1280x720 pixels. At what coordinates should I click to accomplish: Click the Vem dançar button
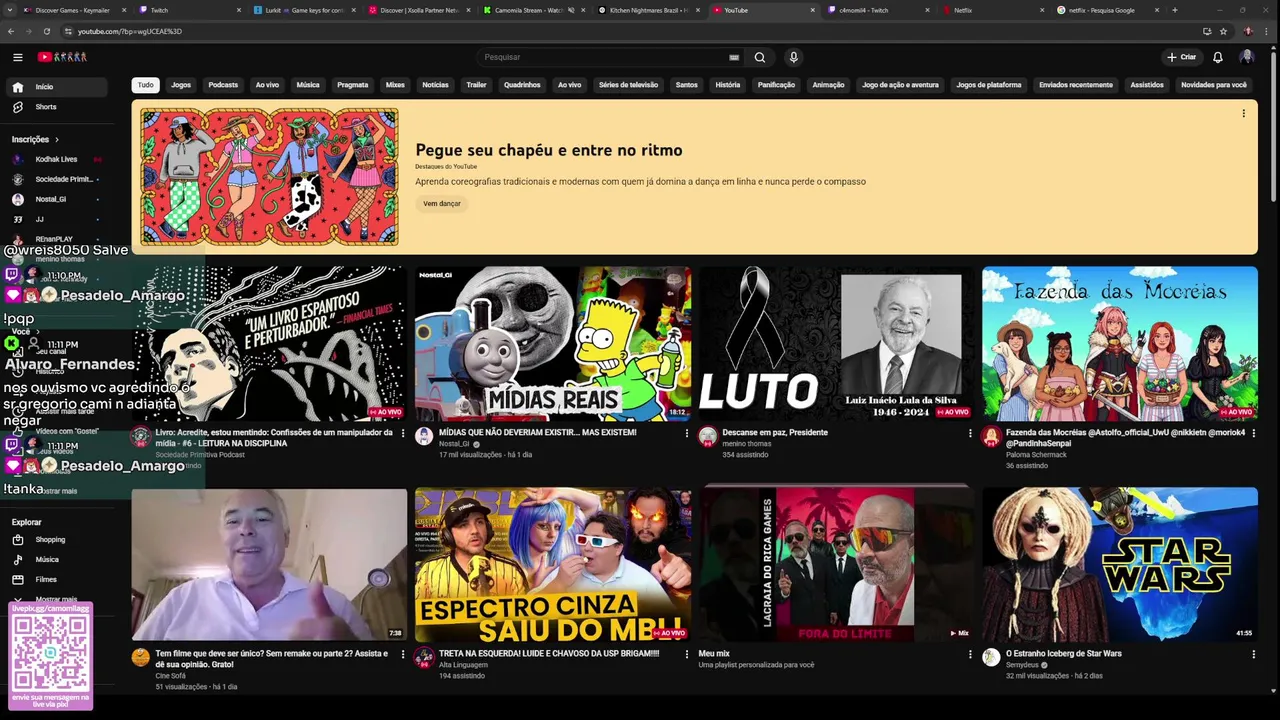click(x=442, y=204)
